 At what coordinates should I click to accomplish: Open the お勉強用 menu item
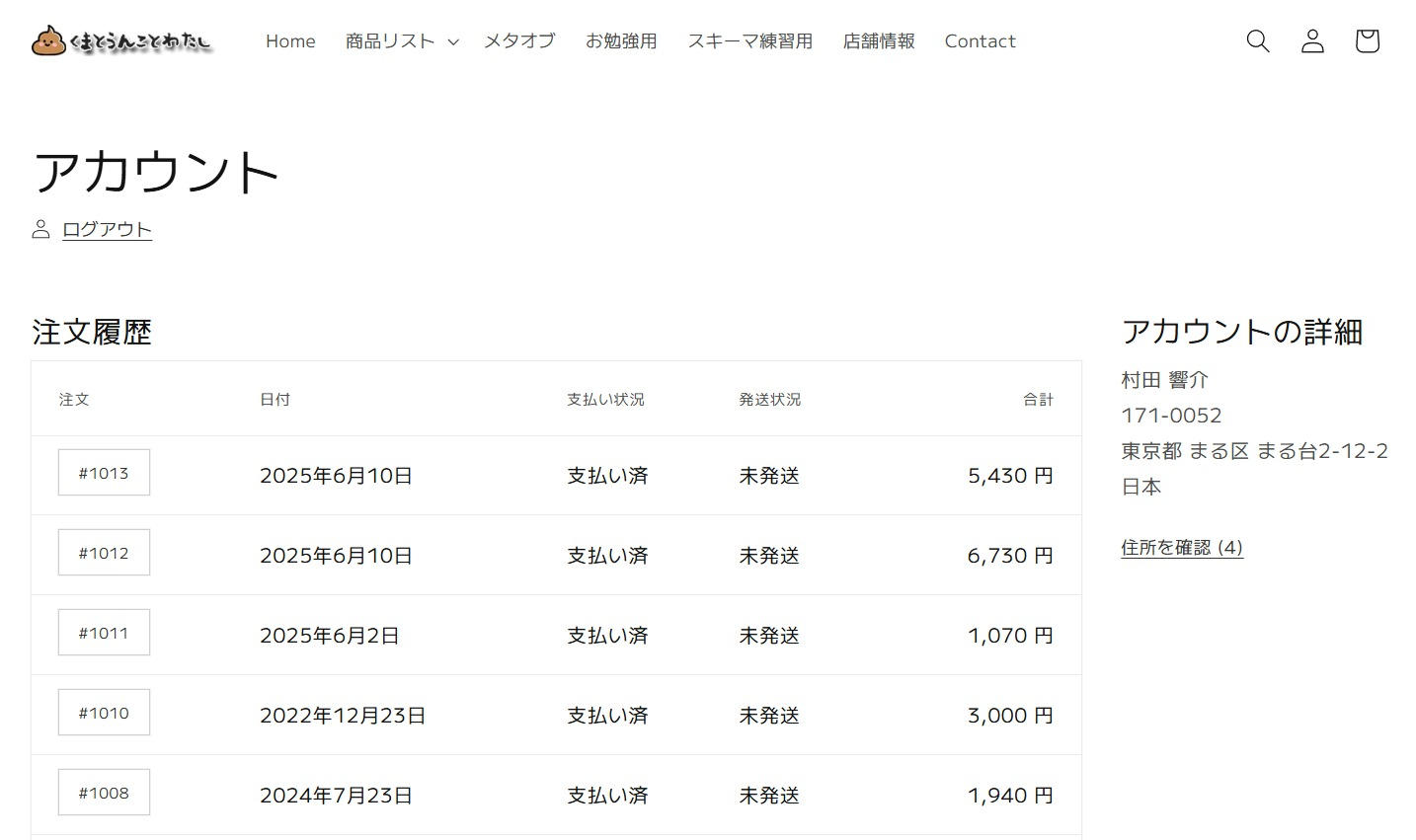[x=621, y=41]
